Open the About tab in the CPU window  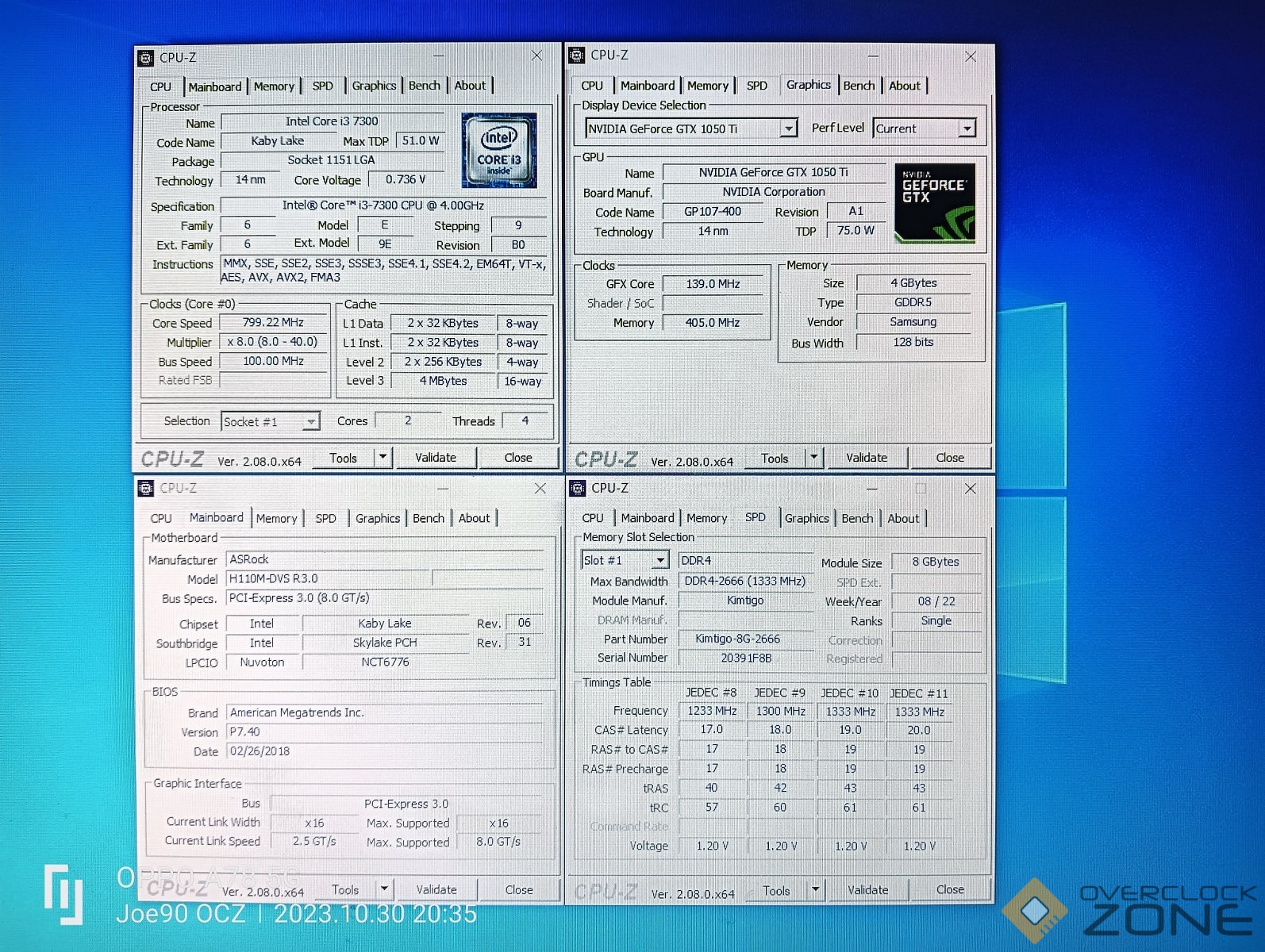470,86
